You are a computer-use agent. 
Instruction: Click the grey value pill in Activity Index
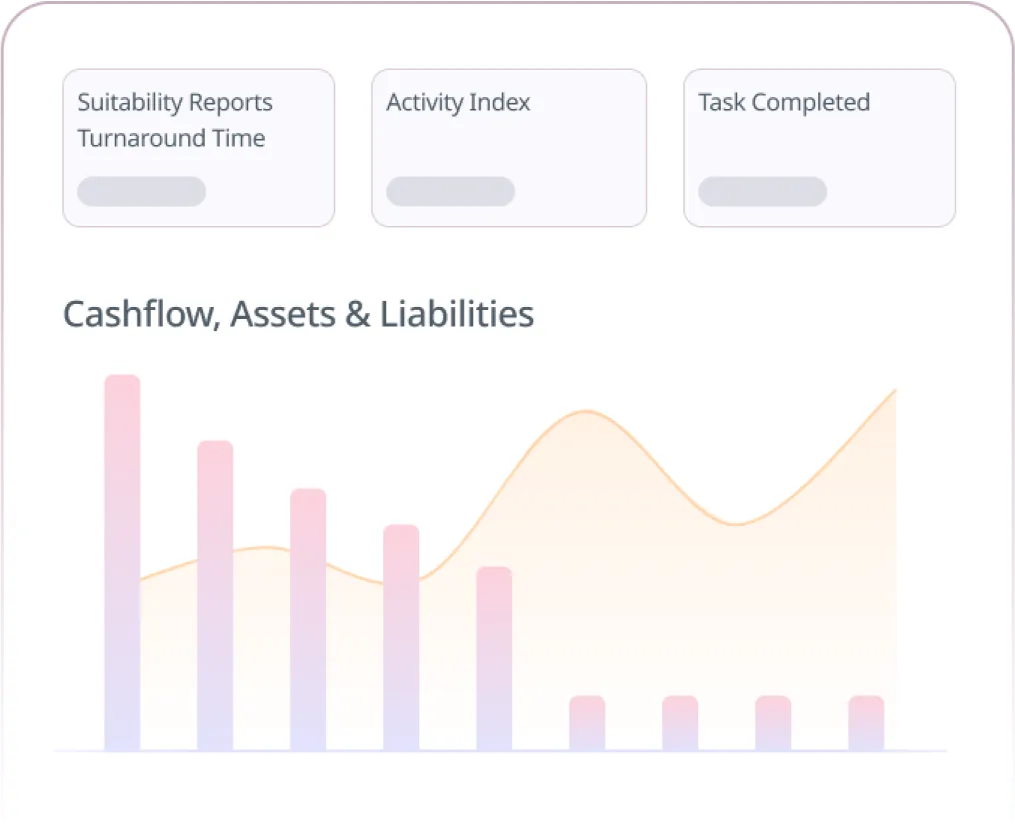click(450, 191)
